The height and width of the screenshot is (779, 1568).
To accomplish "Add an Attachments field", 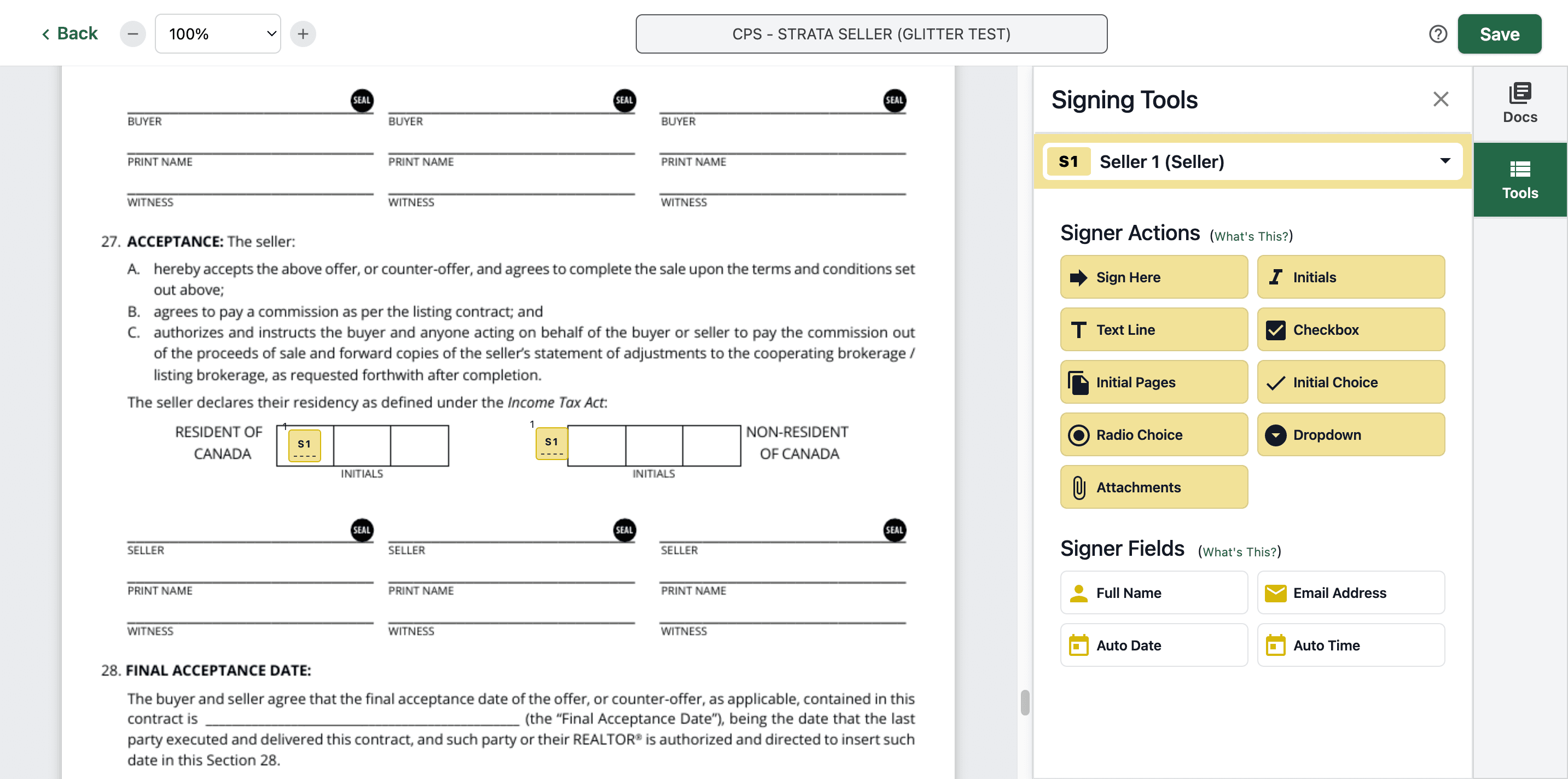I will 1153,487.
